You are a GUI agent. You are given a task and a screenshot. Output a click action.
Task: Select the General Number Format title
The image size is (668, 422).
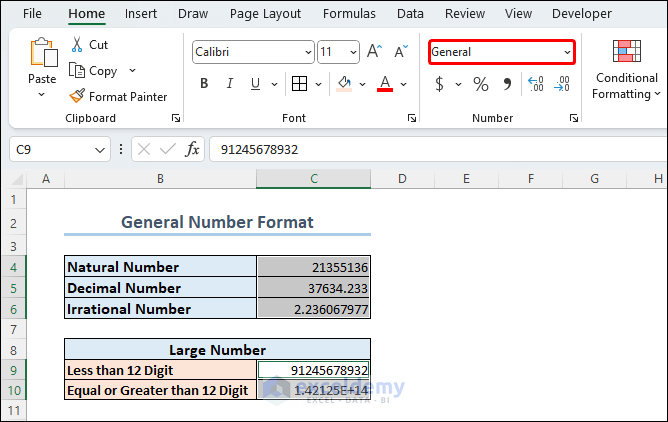[217, 222]
